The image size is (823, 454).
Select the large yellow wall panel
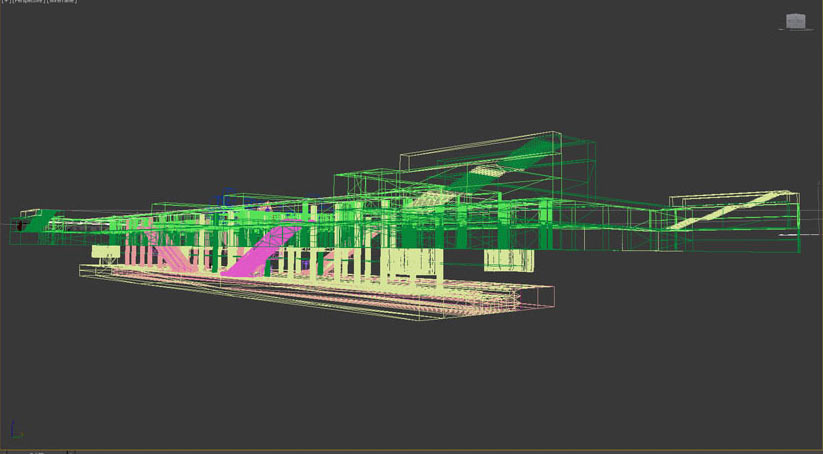click(413, 268)
